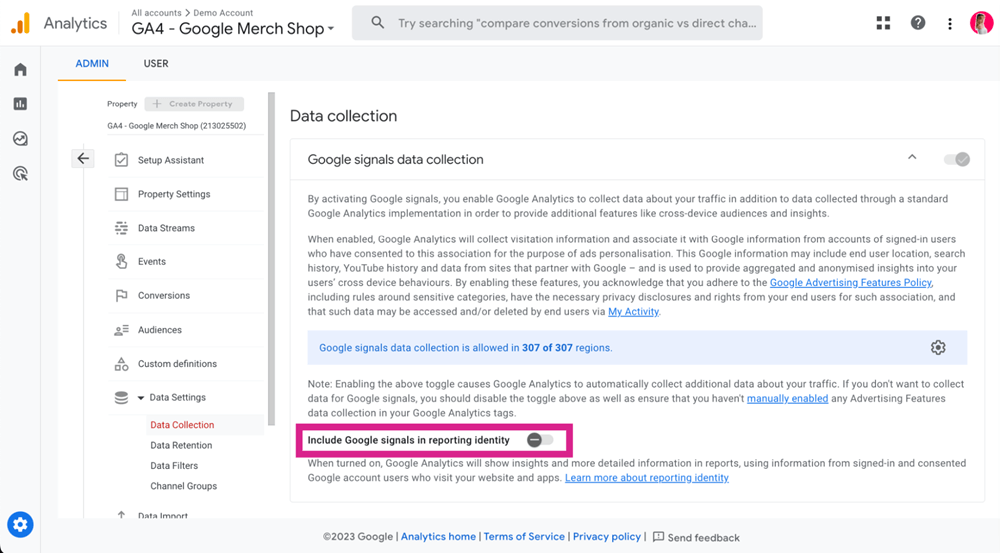Click the user account avatar
Screen dimensions: 1000x553
[982, 23]
